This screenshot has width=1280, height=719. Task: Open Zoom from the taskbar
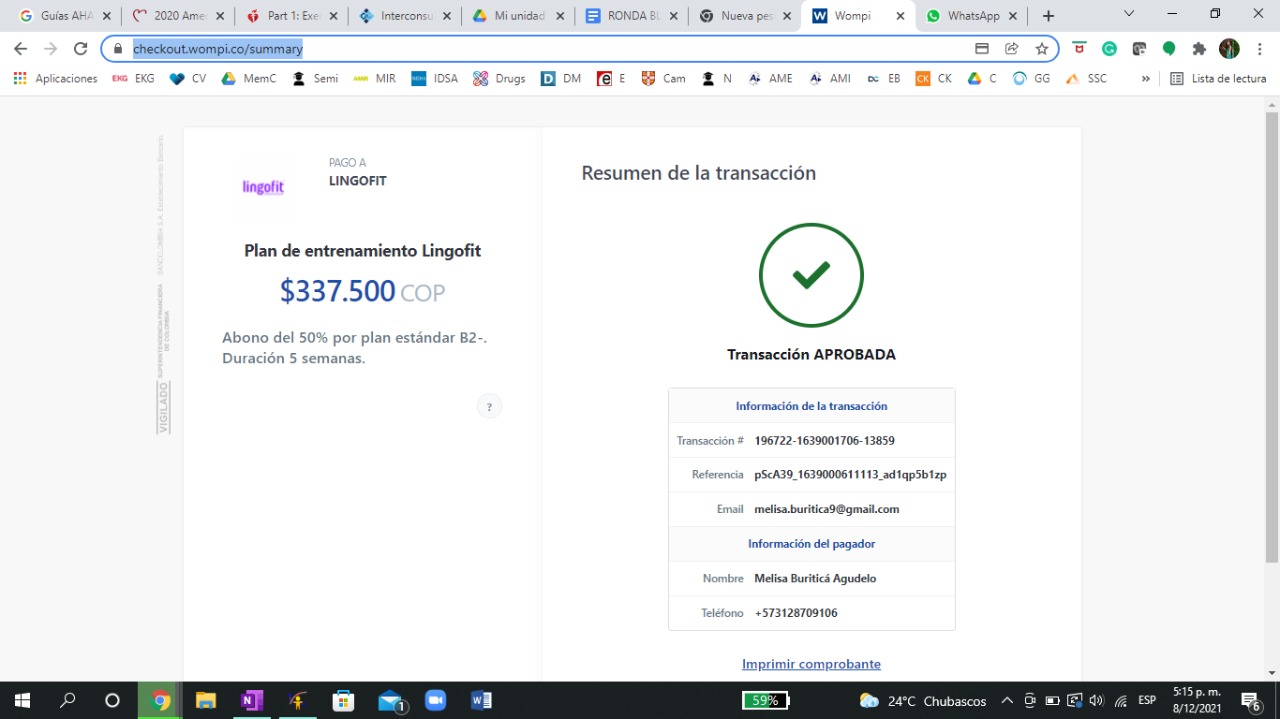[435, 700]
